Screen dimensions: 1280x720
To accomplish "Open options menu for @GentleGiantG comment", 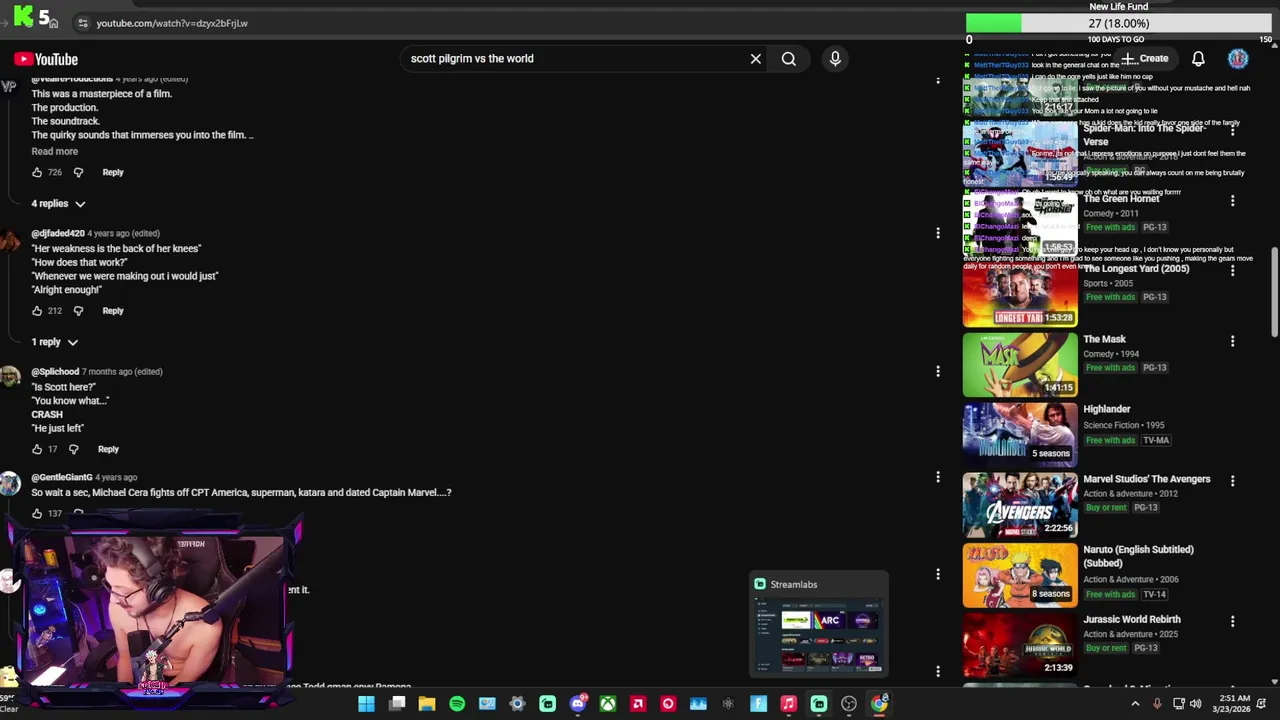I will click(938, 477).
